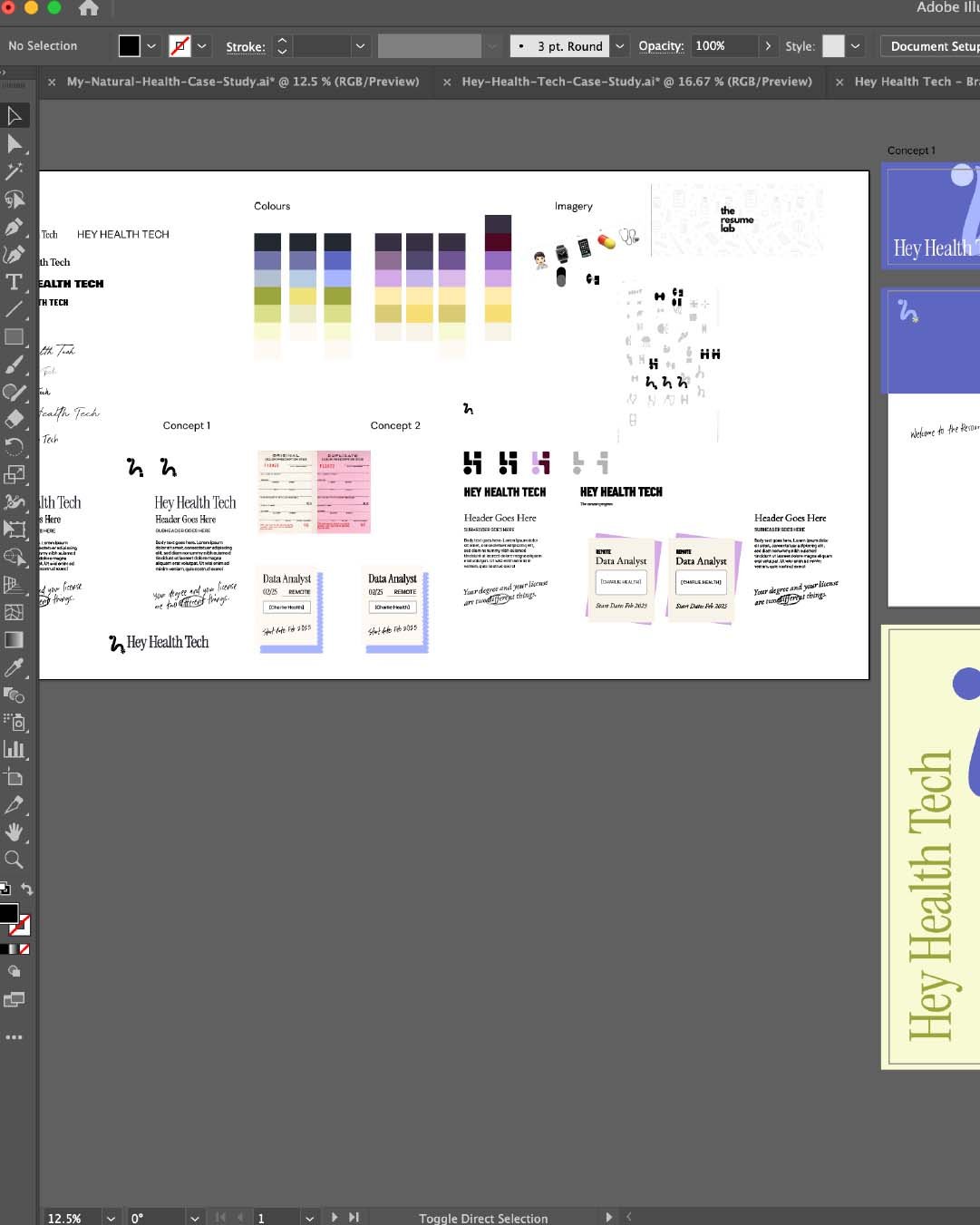Select the Shape Builder tool

click(15, 557)
